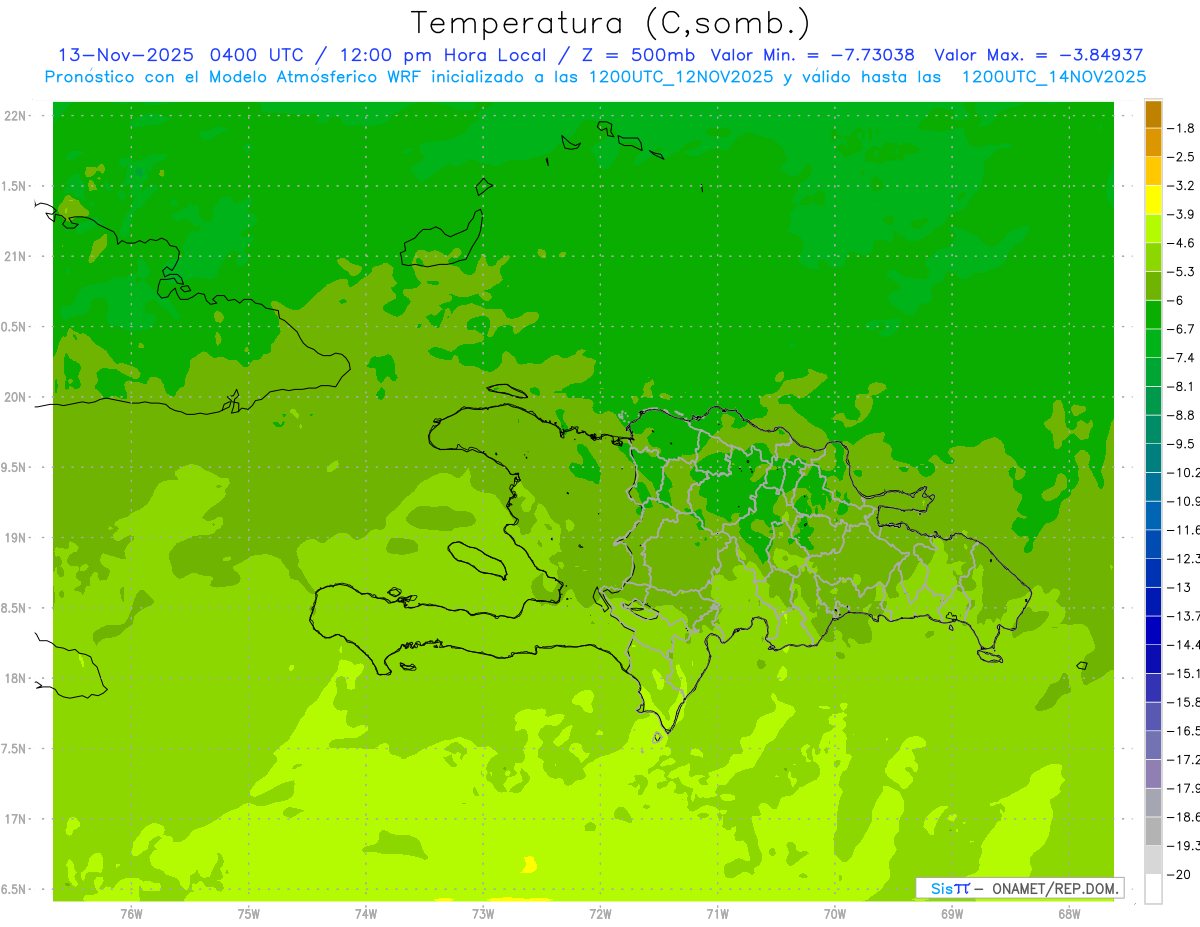Image resolution: width=1200 pixels, height=927 pixels.
Task: Click the '-3.2' legend value
Action: click(x=1182, y=186)
